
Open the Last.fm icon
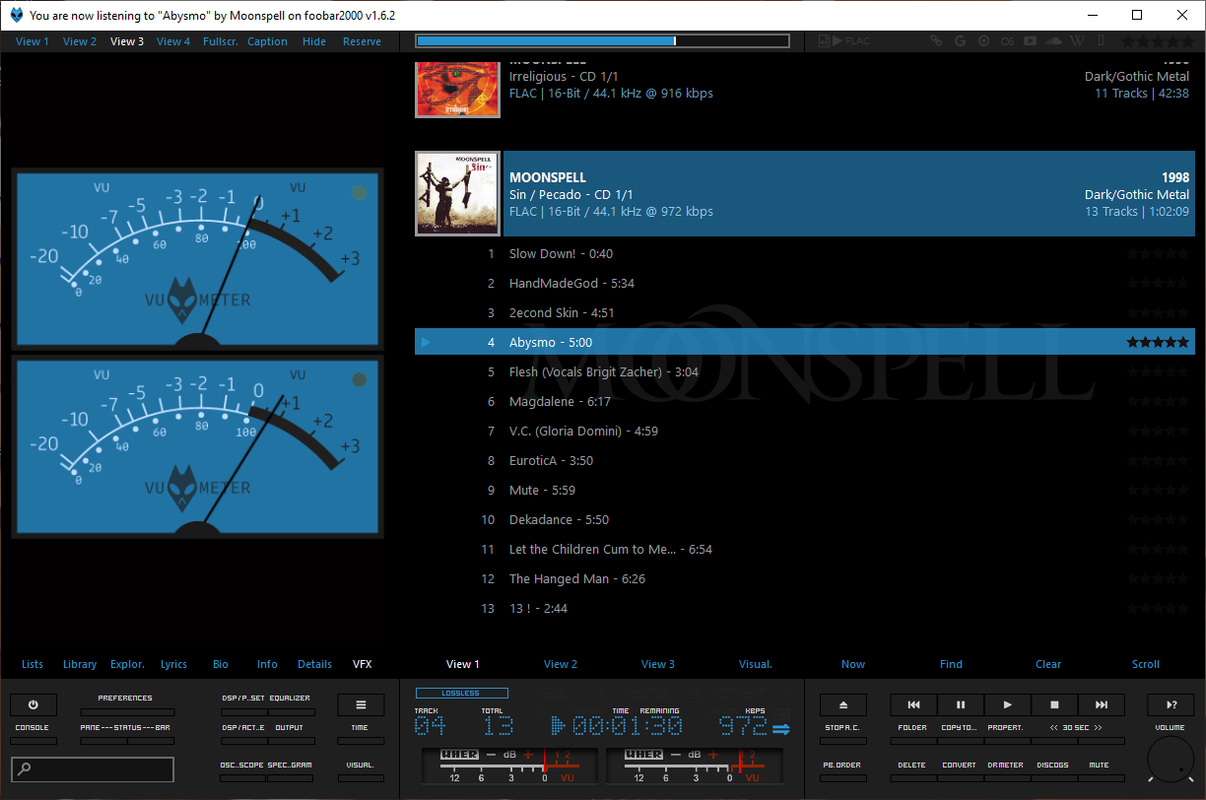(1007, 41)
